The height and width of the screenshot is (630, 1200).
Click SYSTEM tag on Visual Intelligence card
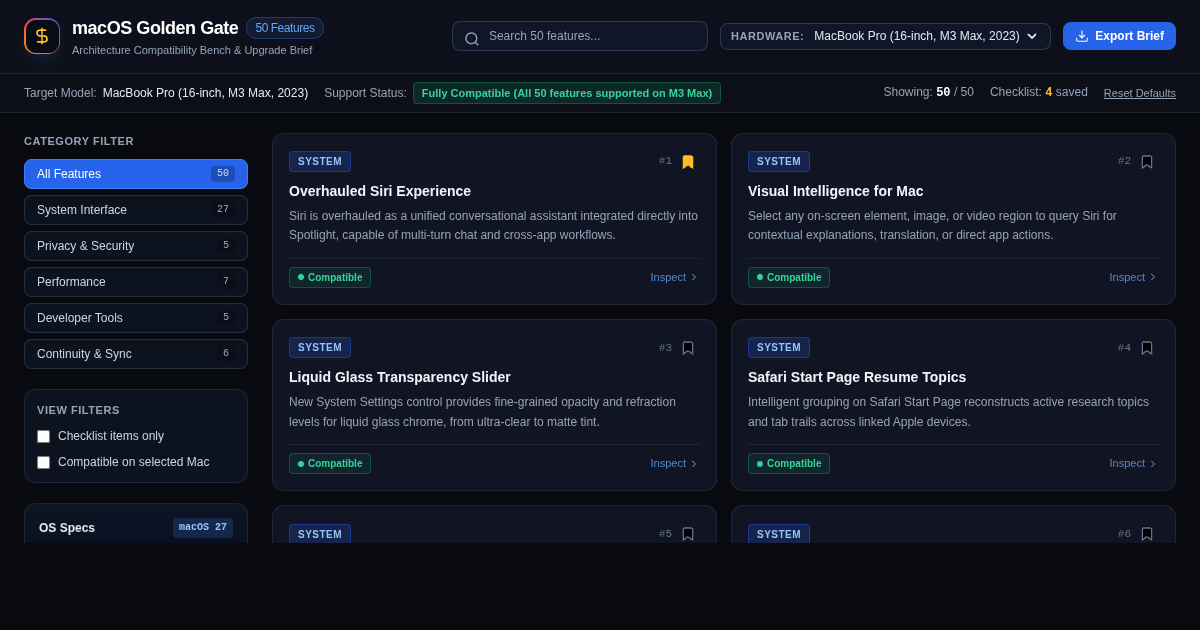779,161
